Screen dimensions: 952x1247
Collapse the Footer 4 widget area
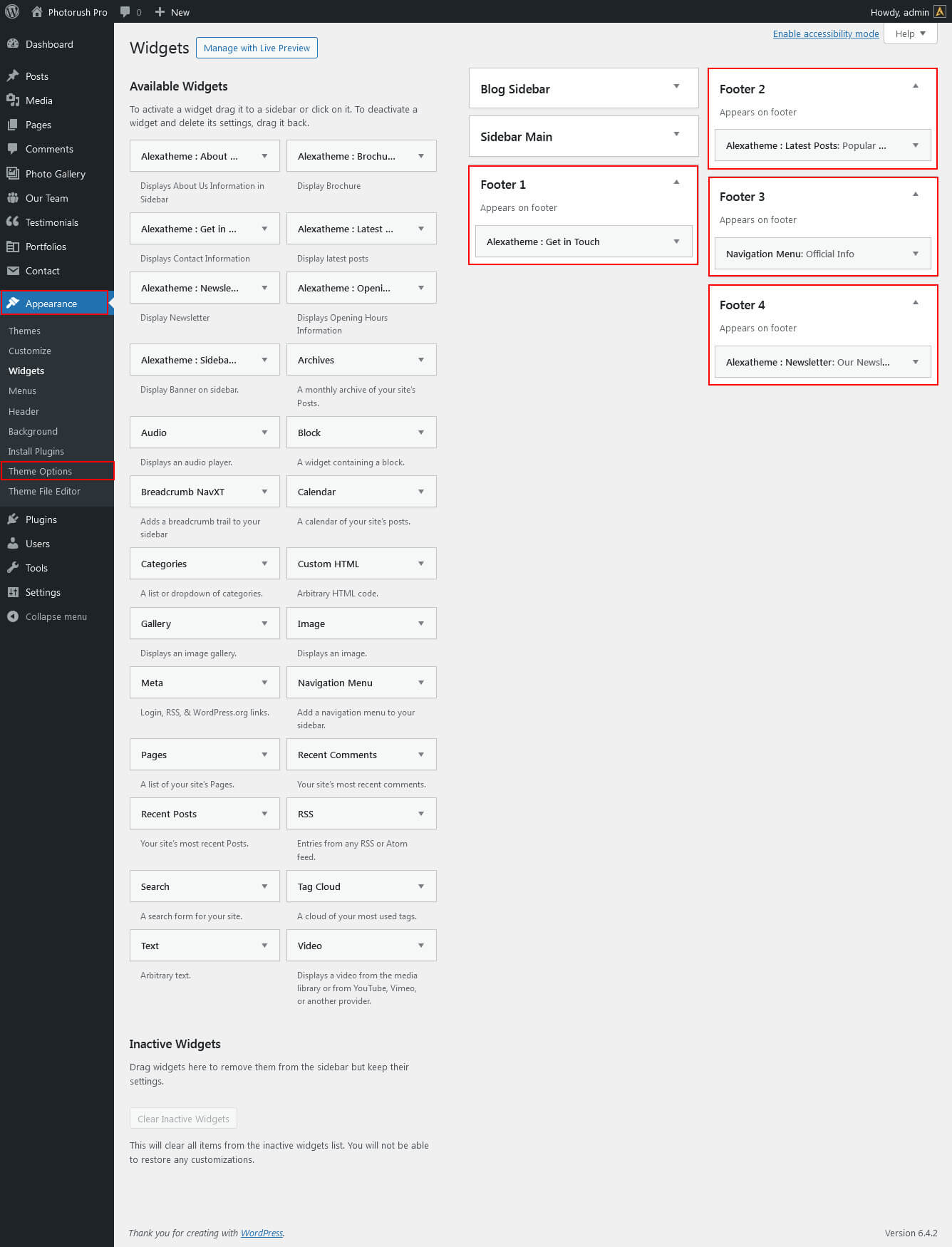(916, 303)
